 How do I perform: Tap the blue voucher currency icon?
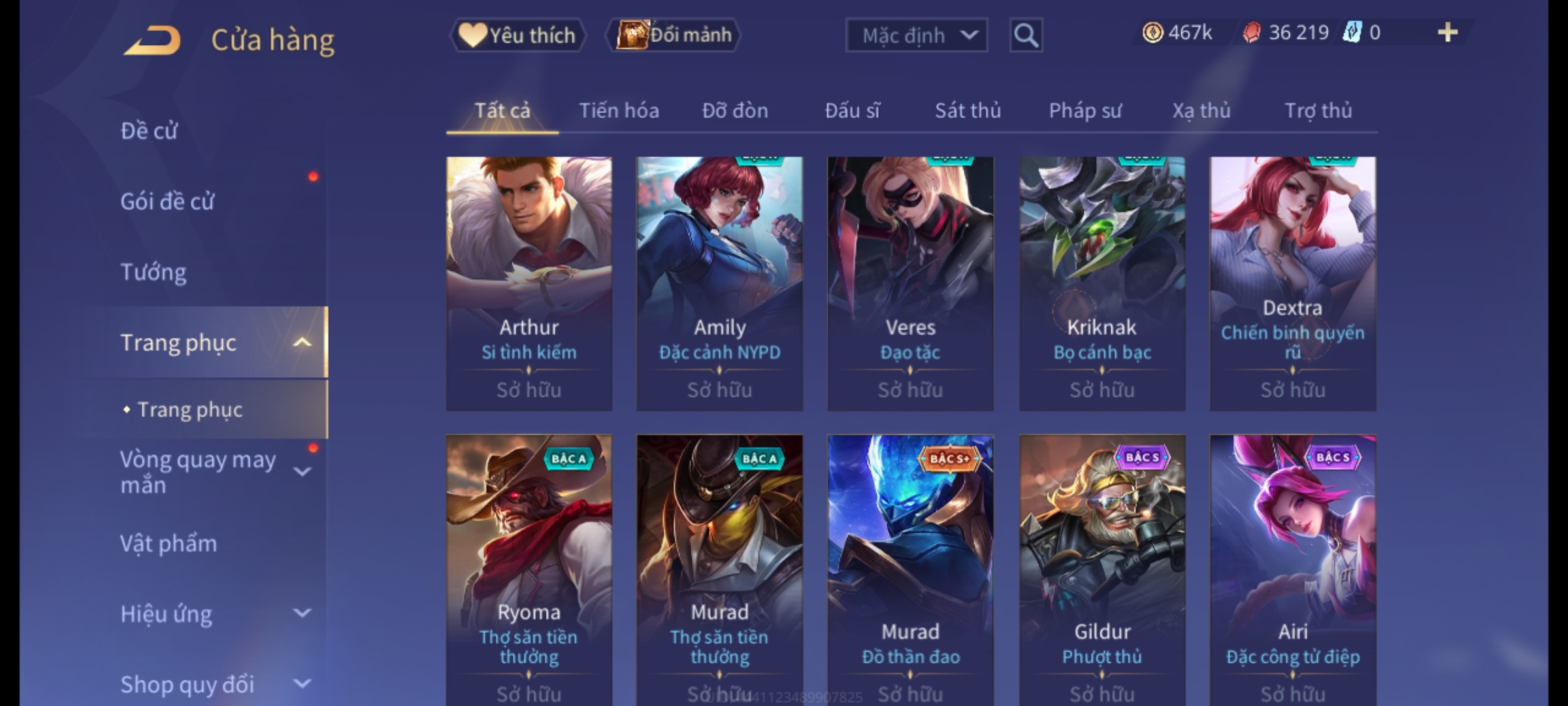pyautogui.click(x=1352, y=33)
